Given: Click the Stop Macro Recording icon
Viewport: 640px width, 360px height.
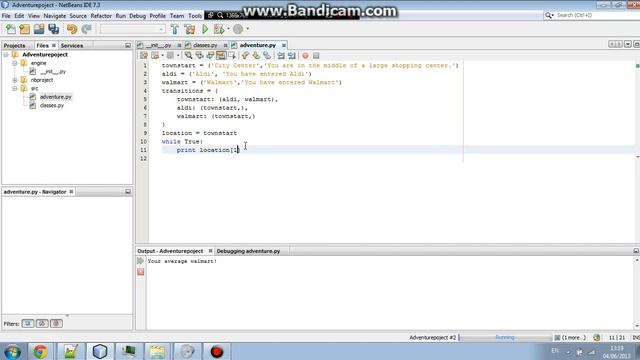Looking at the screenshot, I should click(x=316, y=56).
